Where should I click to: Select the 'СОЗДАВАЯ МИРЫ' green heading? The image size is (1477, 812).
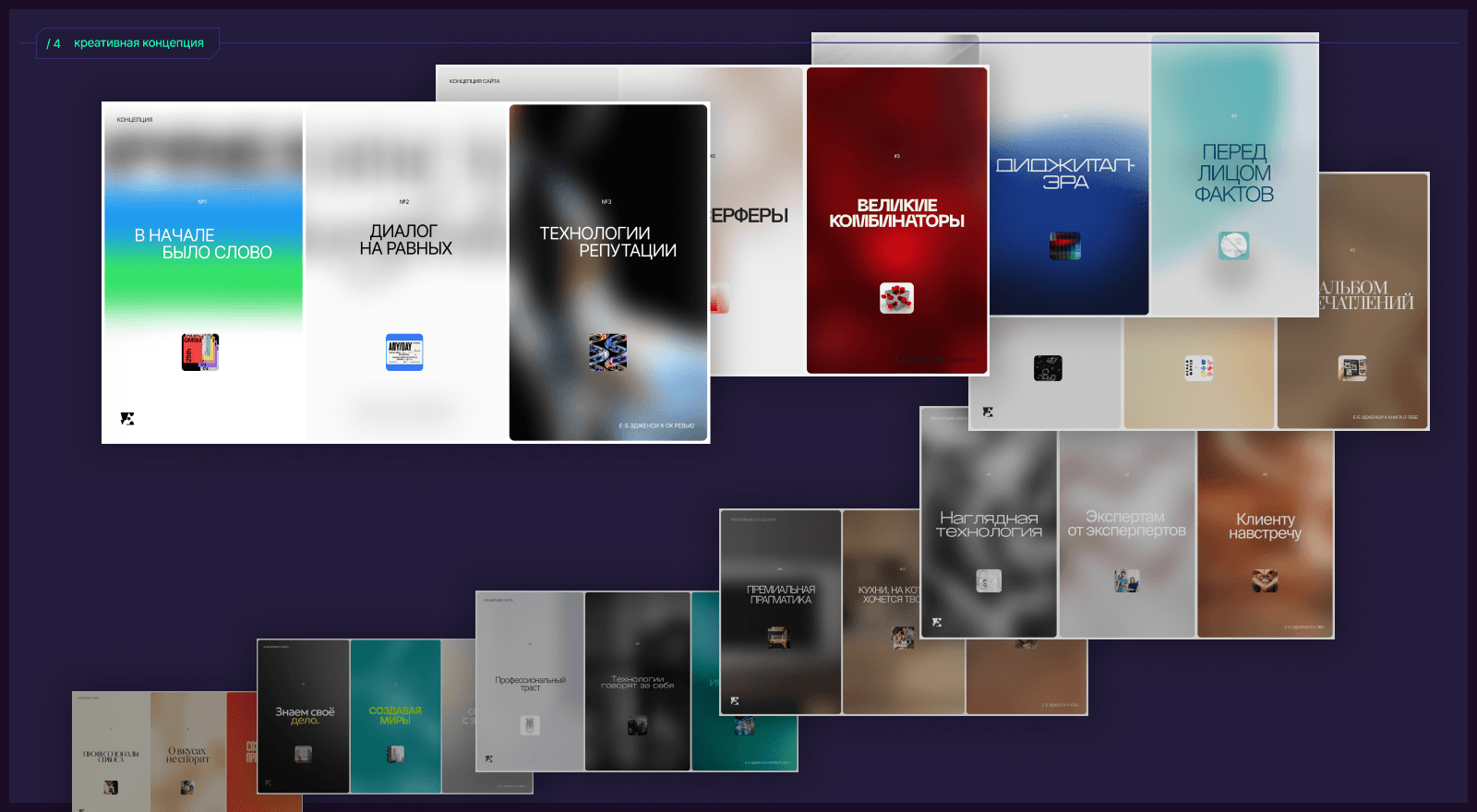coord(395,715)
